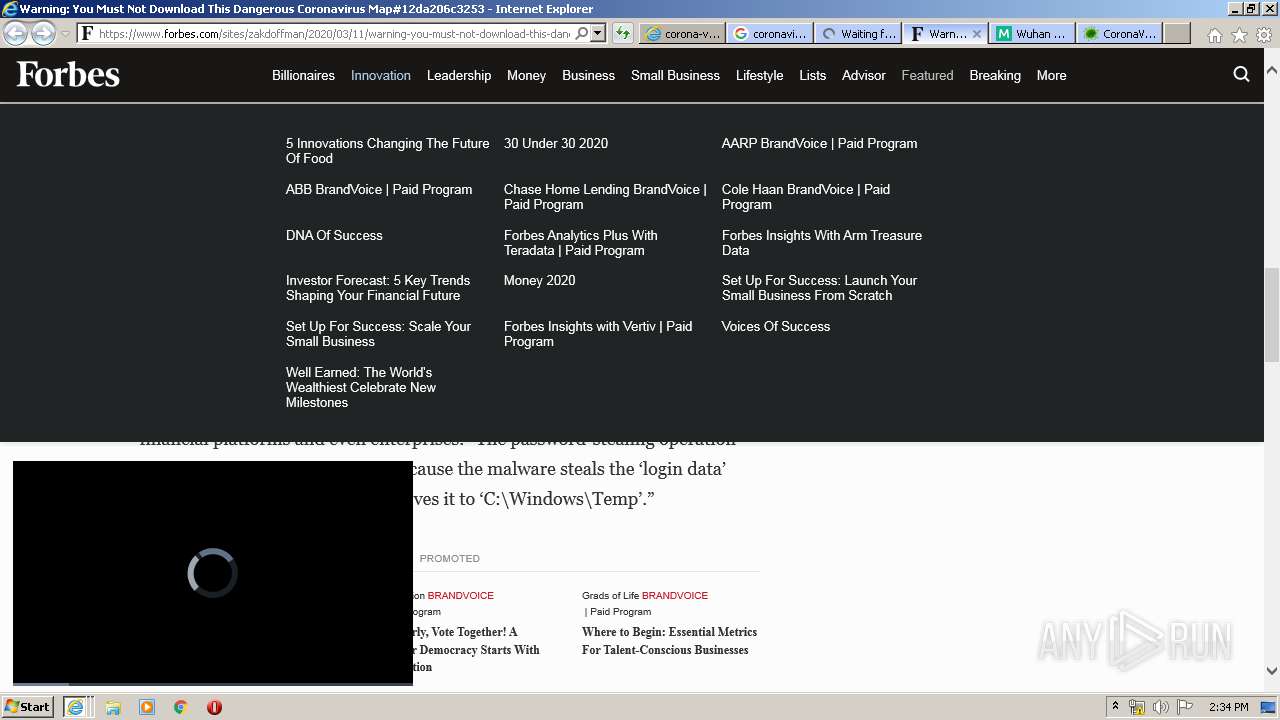Open the DNA Of Success link

pos(334,235)
